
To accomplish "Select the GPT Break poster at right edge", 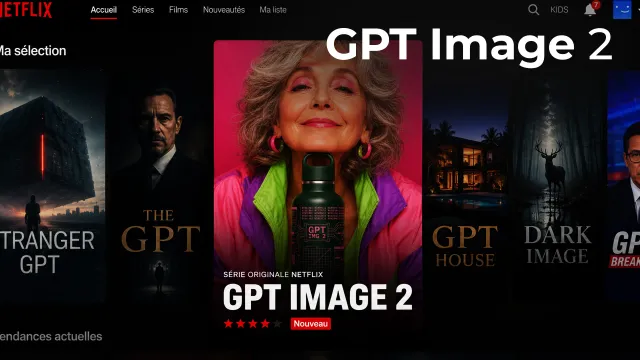I will click(624, 186).
